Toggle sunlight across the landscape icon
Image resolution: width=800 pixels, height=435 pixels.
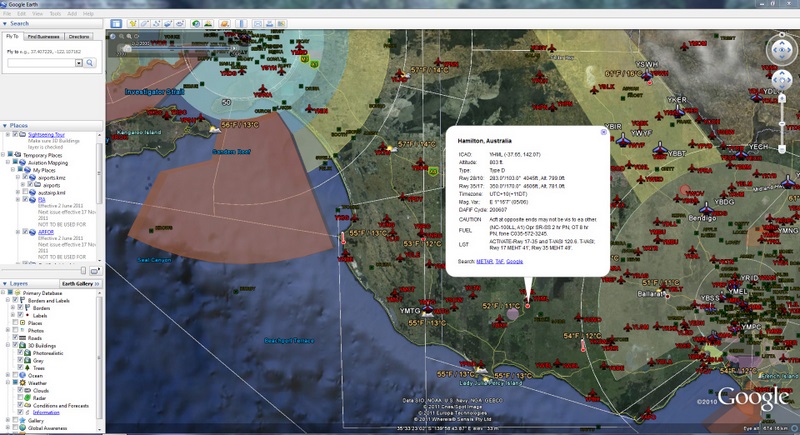pos(208,23)
